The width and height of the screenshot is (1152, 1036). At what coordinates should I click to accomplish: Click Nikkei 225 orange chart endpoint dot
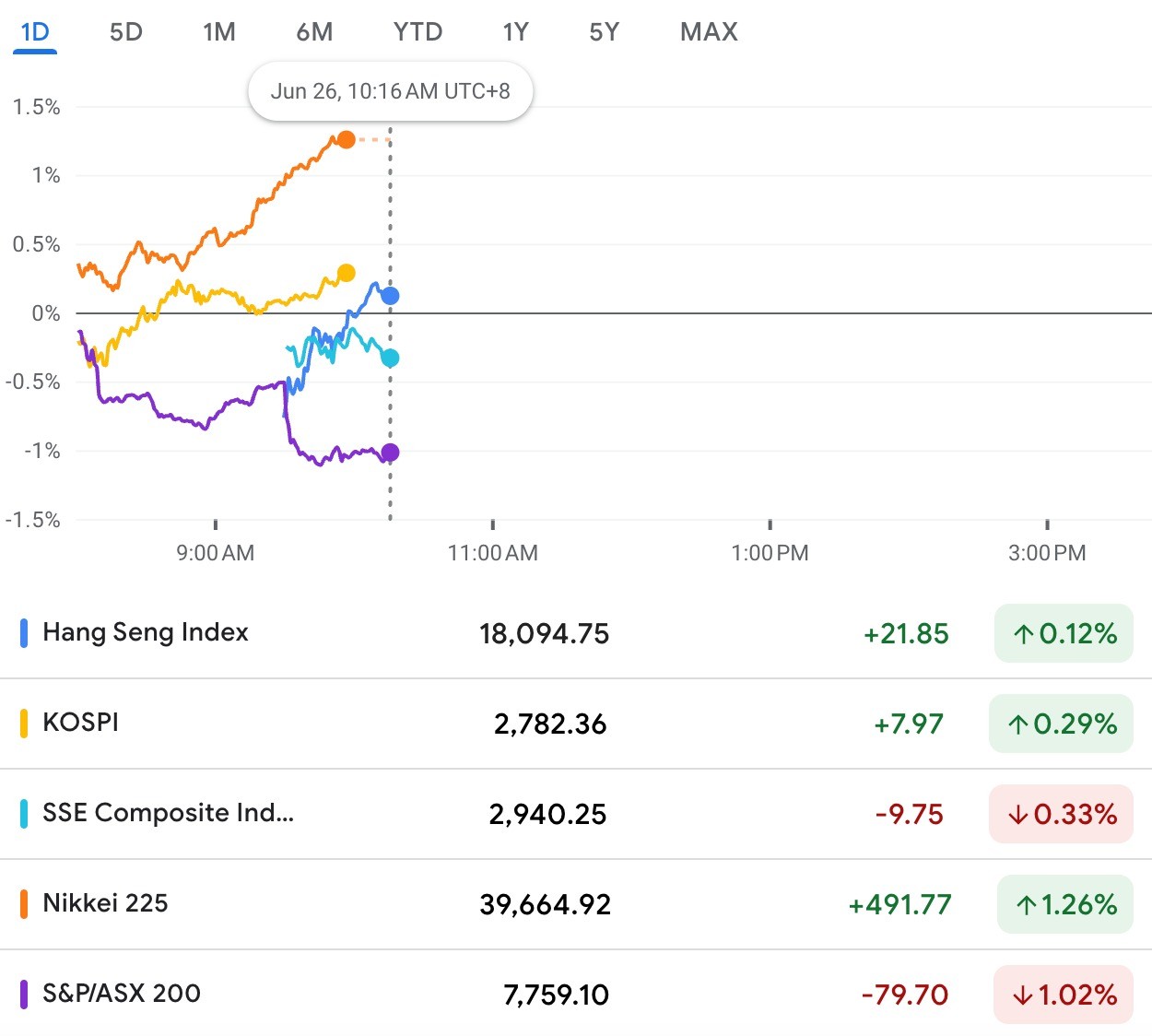click(x=346, y=139)
